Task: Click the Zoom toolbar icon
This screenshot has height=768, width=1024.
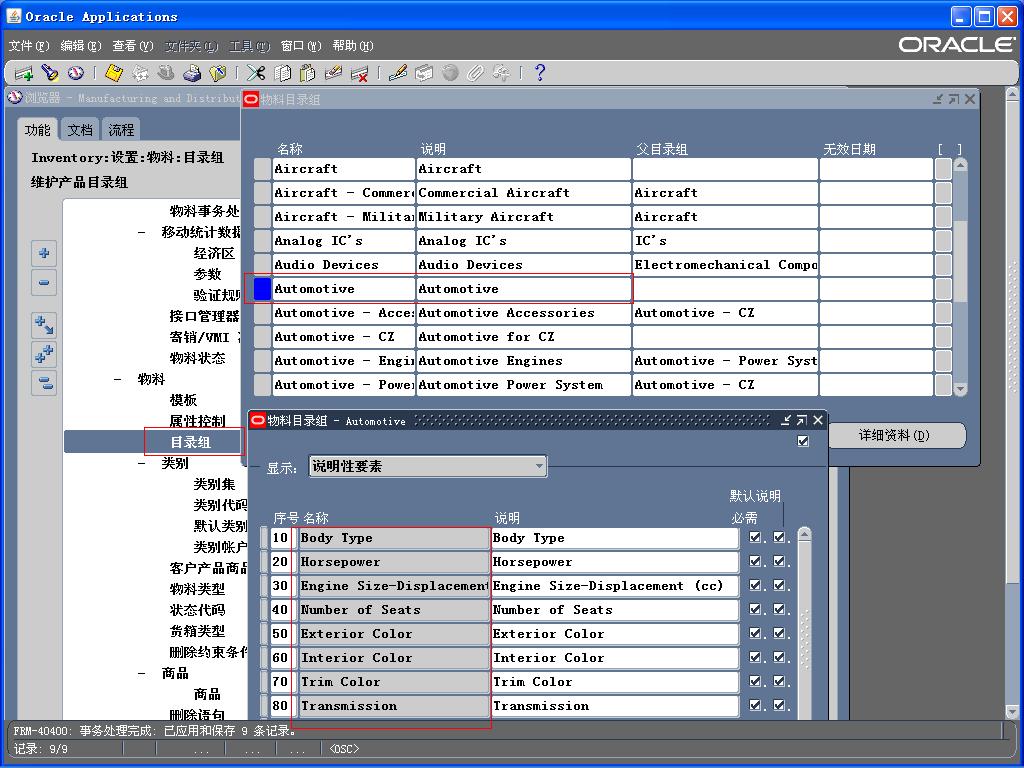Action: point(424,73)
